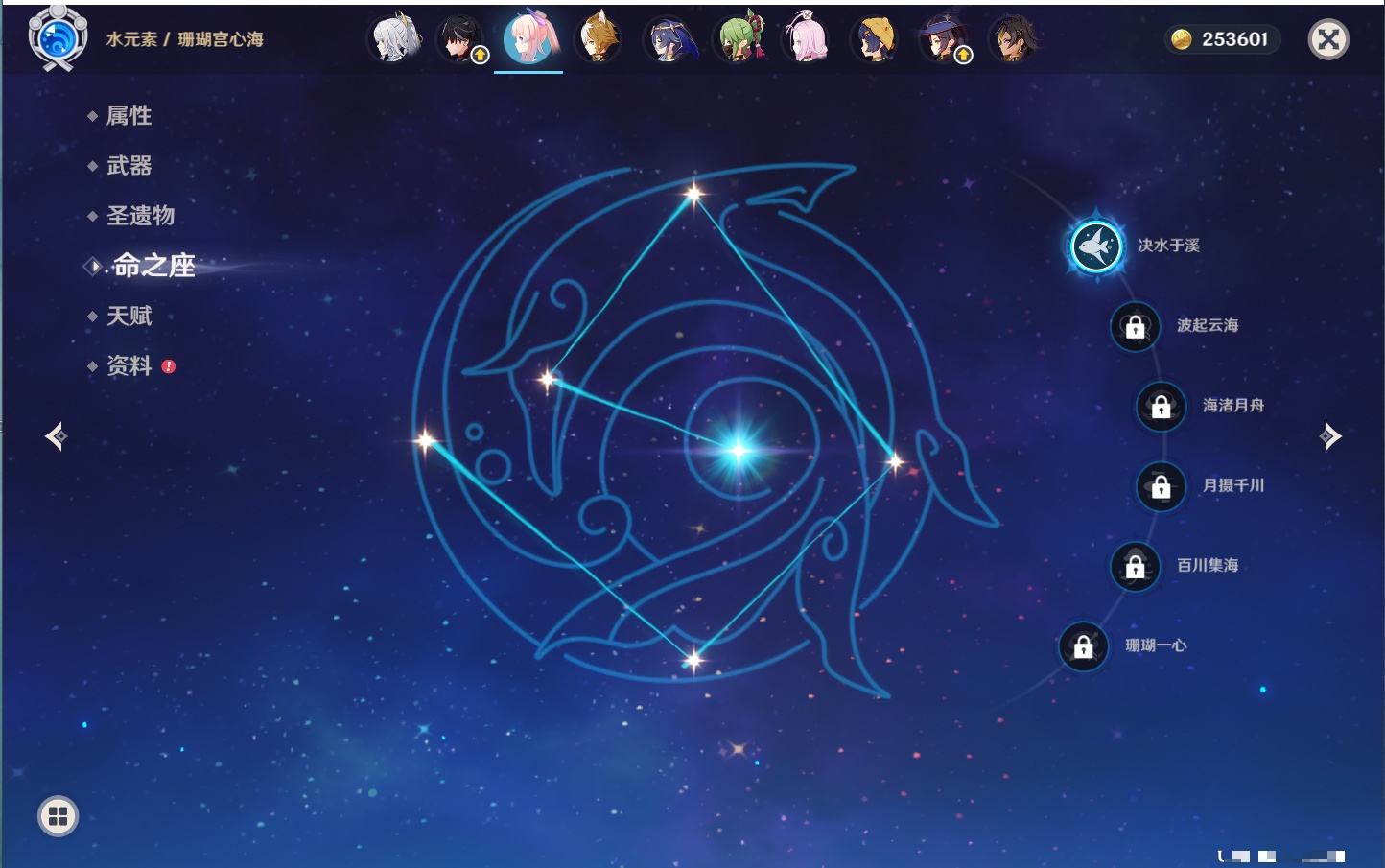Click the Mora amount 253601

[1235, 39]
